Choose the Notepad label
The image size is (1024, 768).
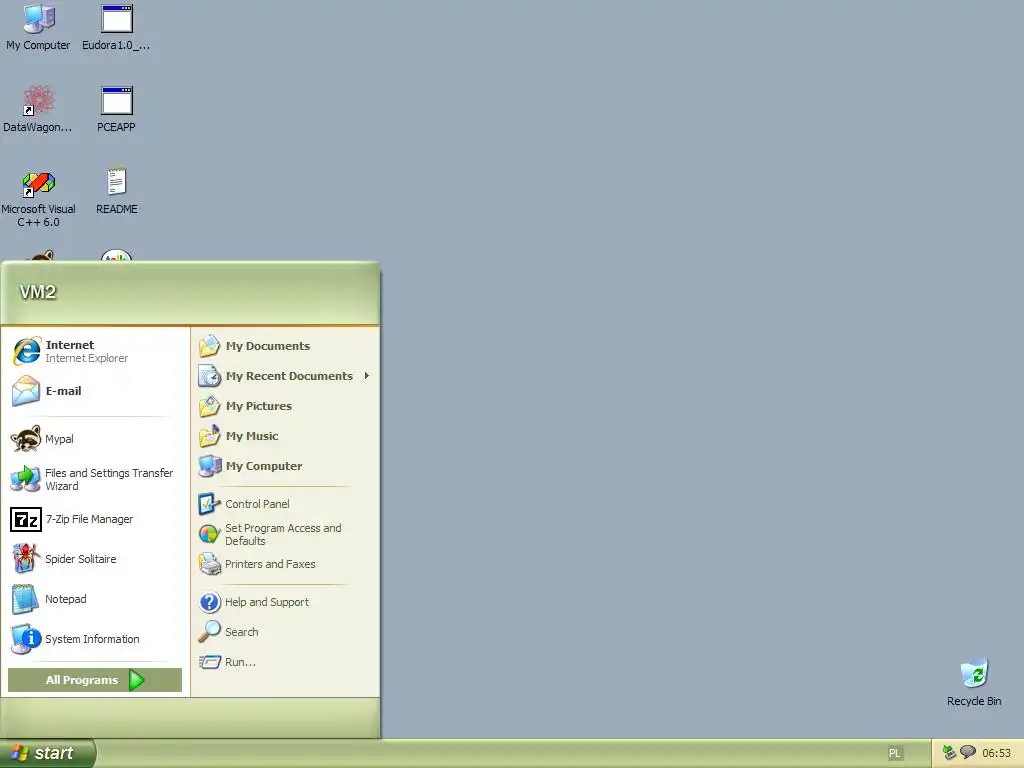(65, 599)
